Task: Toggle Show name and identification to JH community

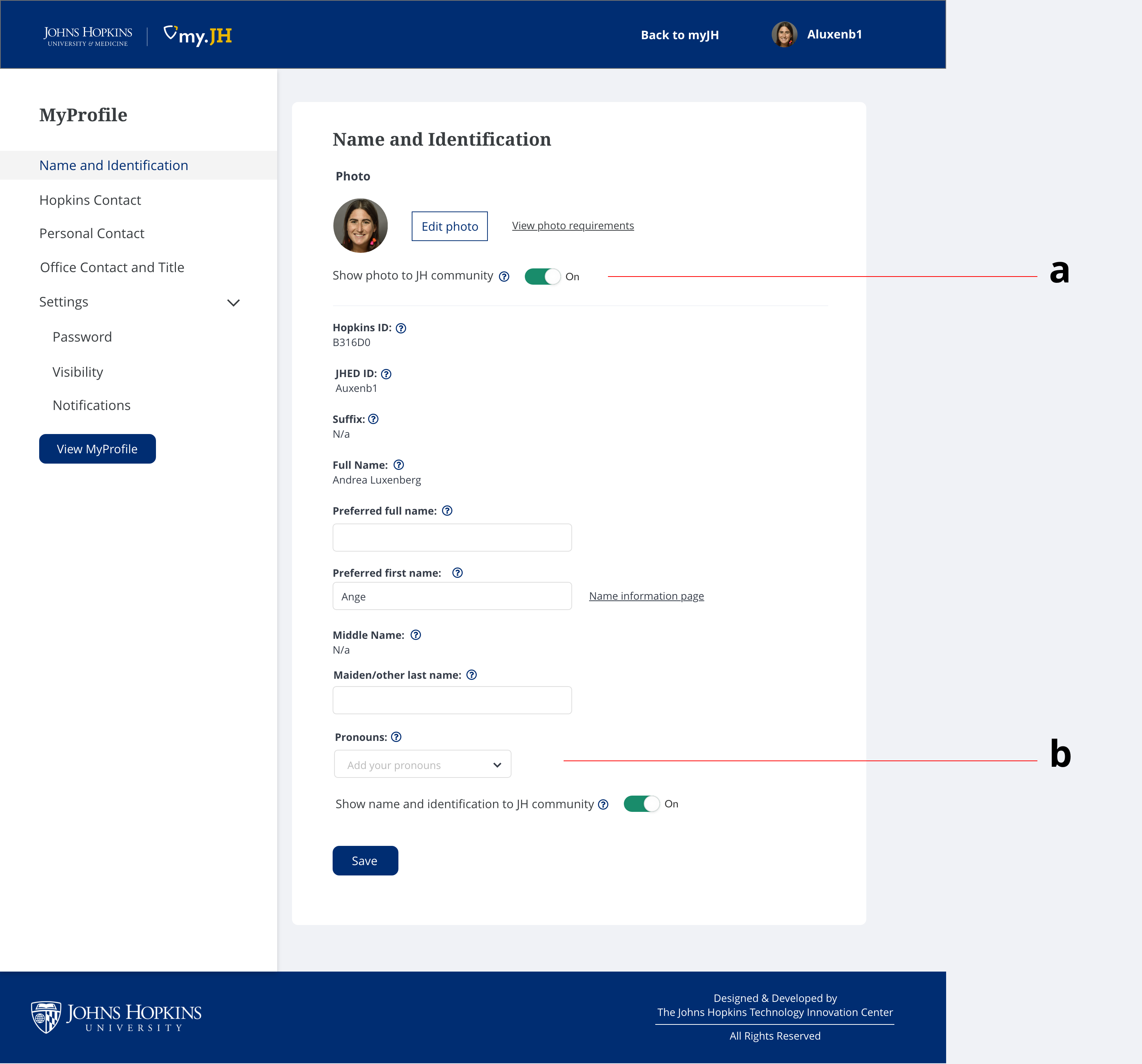Action: [642, 804]
